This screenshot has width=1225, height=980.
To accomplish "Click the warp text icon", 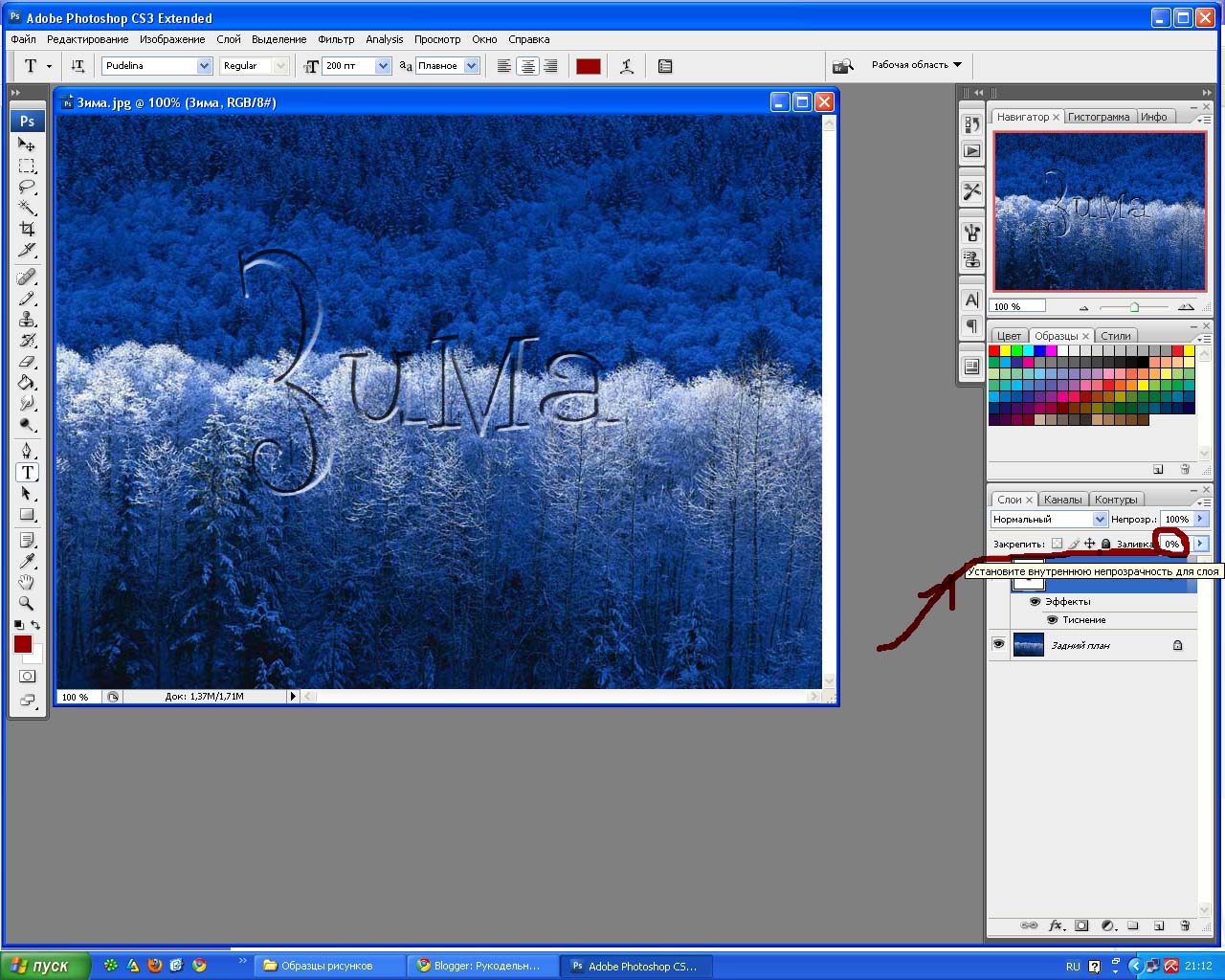I will [627, 66].
